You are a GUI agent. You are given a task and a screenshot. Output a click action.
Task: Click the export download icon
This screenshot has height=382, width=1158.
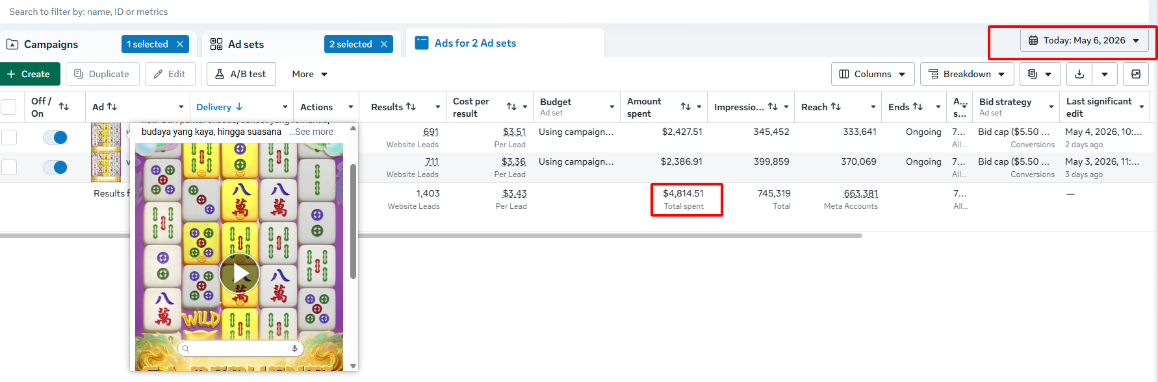1080,74
